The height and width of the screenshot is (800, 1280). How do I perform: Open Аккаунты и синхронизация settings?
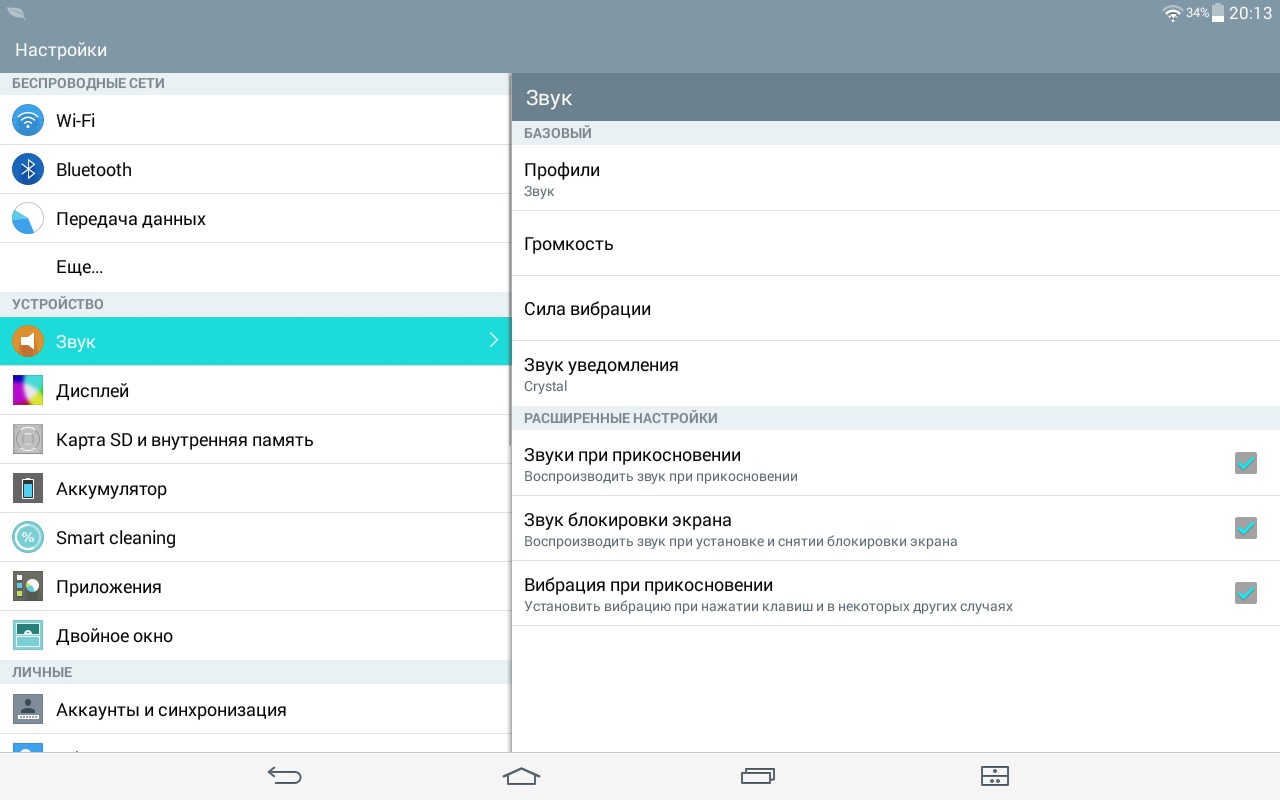[x=171, y=710]
